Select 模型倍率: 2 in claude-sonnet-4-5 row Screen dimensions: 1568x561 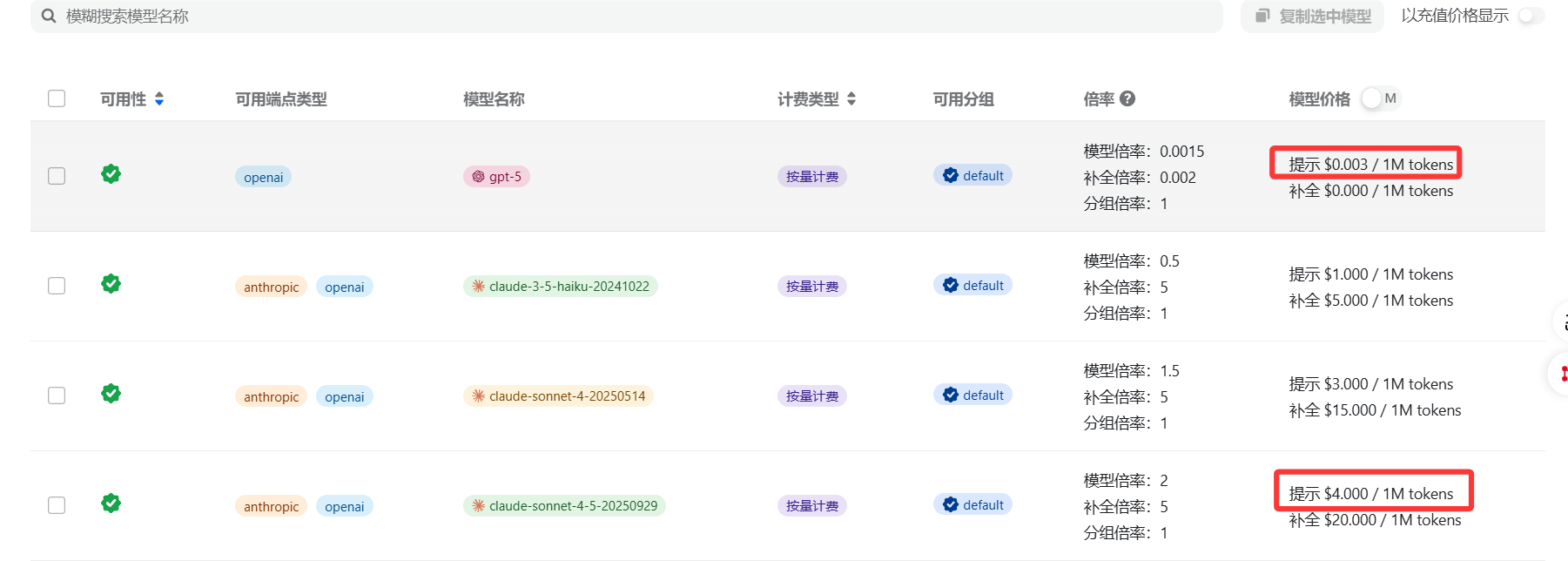coord(1126,481)
